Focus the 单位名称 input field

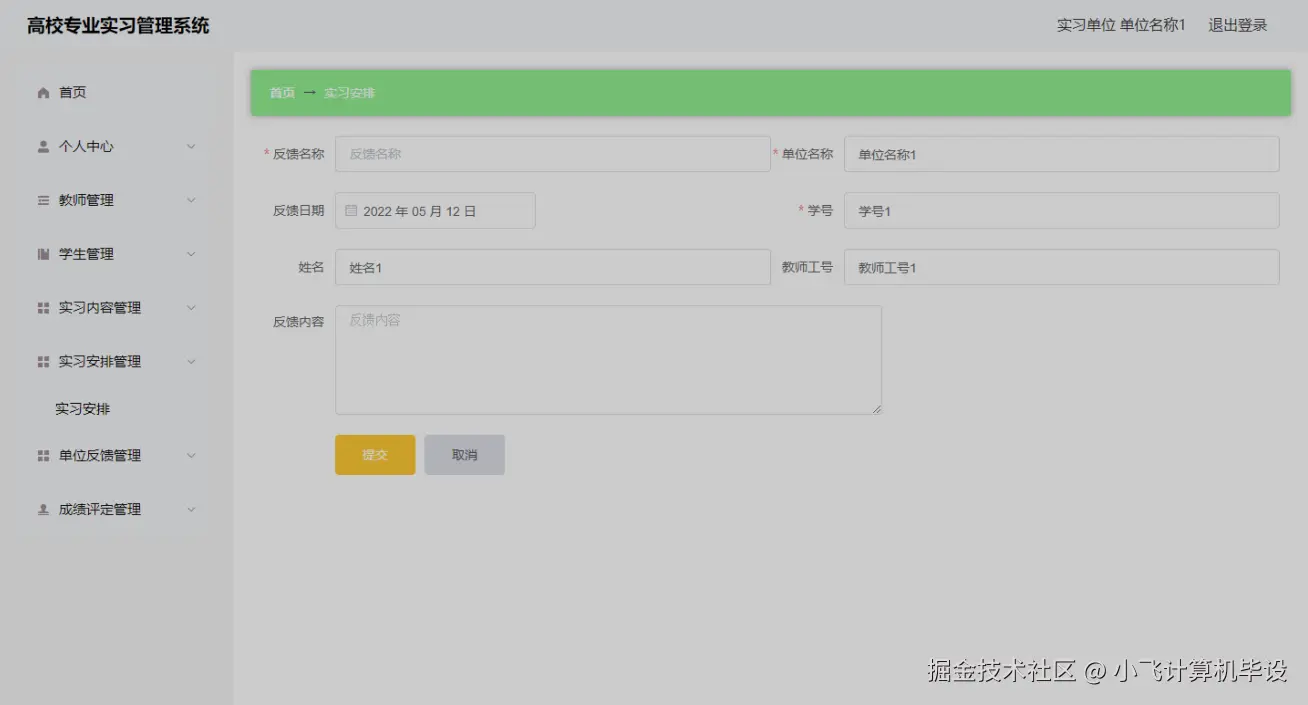point(1062,154)
